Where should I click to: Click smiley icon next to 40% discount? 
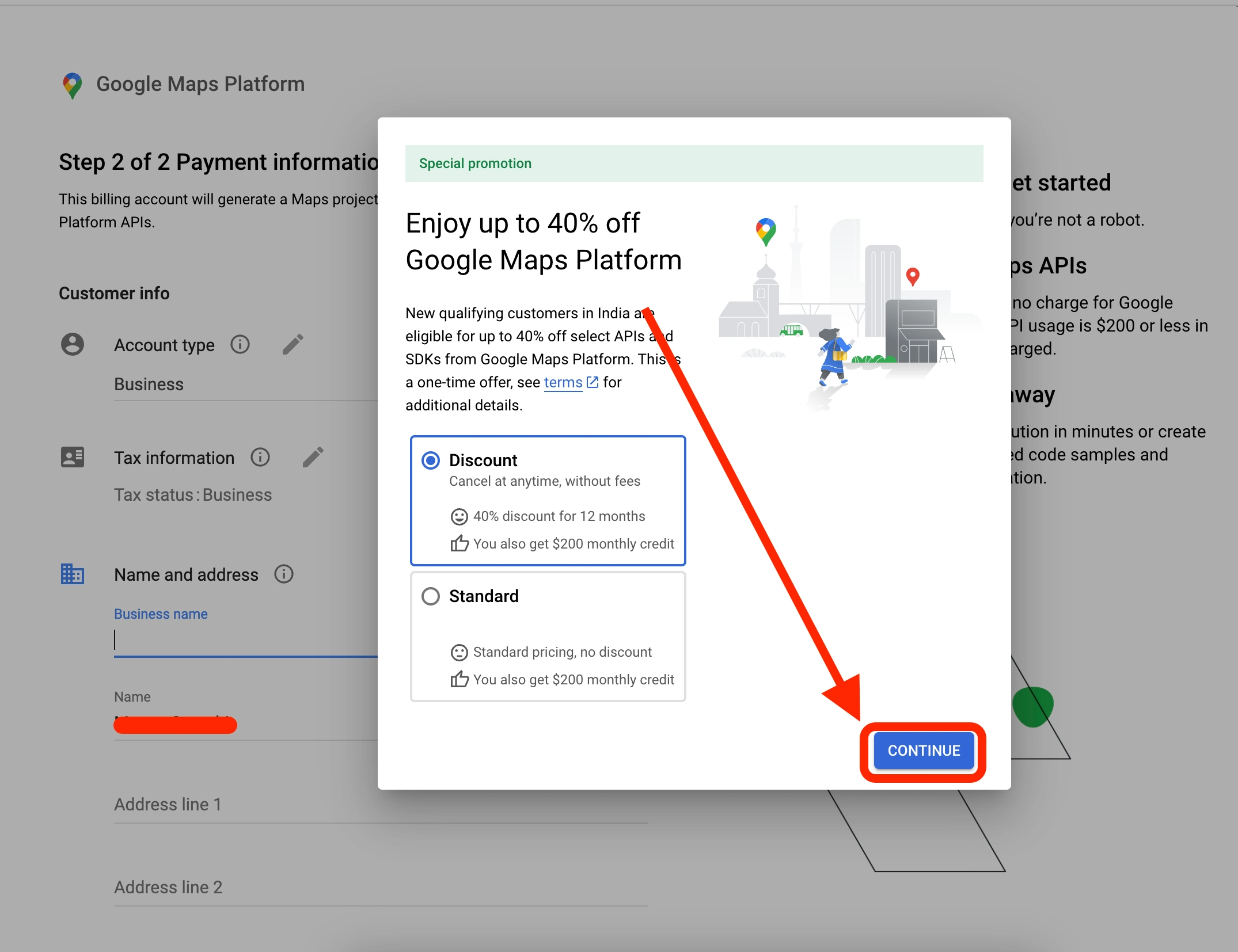point(459,517)
